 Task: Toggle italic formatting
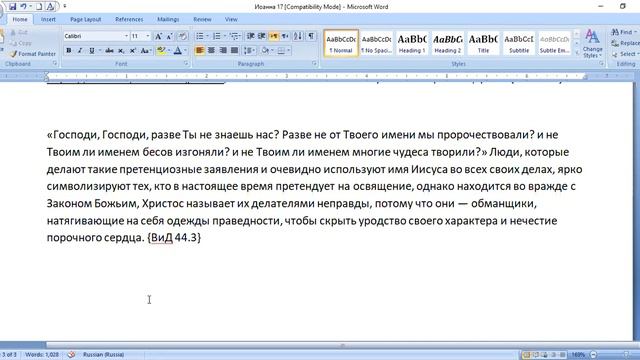80,51
